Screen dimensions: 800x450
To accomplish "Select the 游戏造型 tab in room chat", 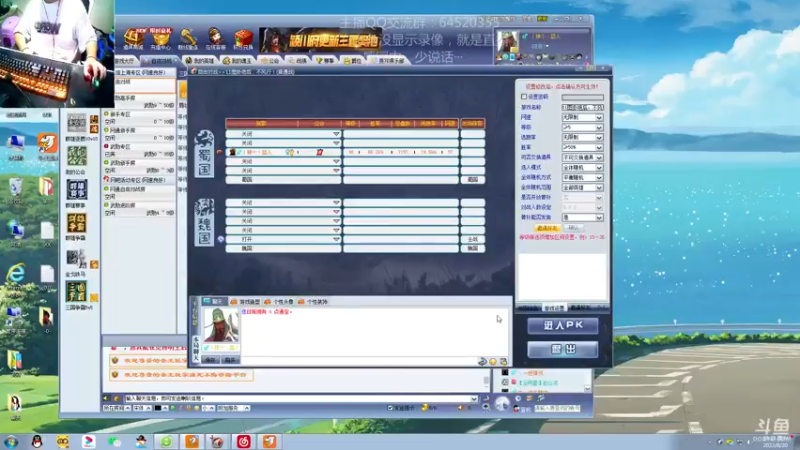I will click(x=245, y=302).
